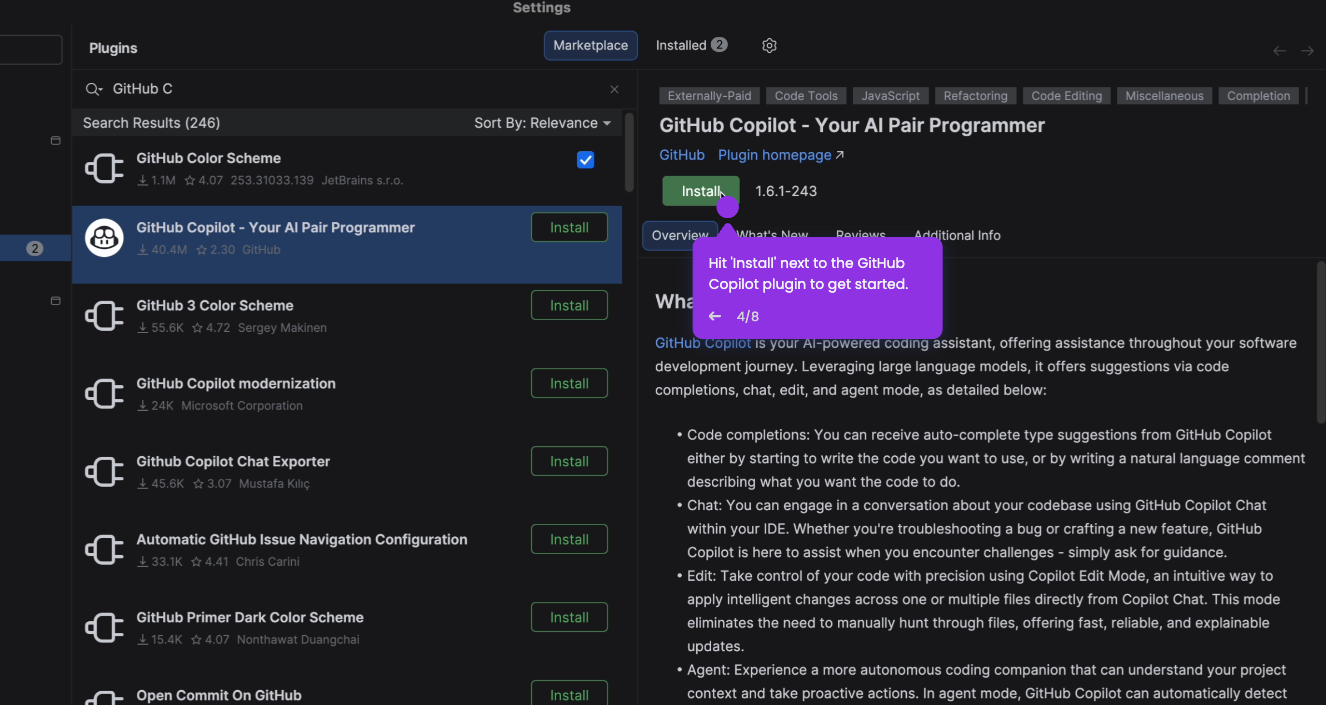Click GitHub Primer Dark Color Scheme icon

tap(104, 628)
